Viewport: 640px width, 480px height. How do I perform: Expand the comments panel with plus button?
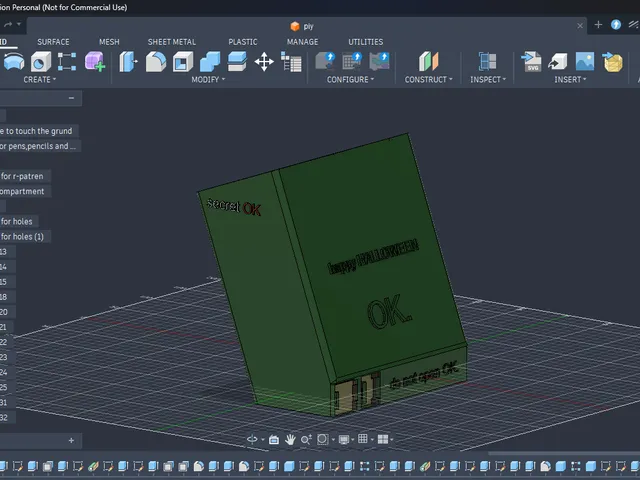(71, 440)
